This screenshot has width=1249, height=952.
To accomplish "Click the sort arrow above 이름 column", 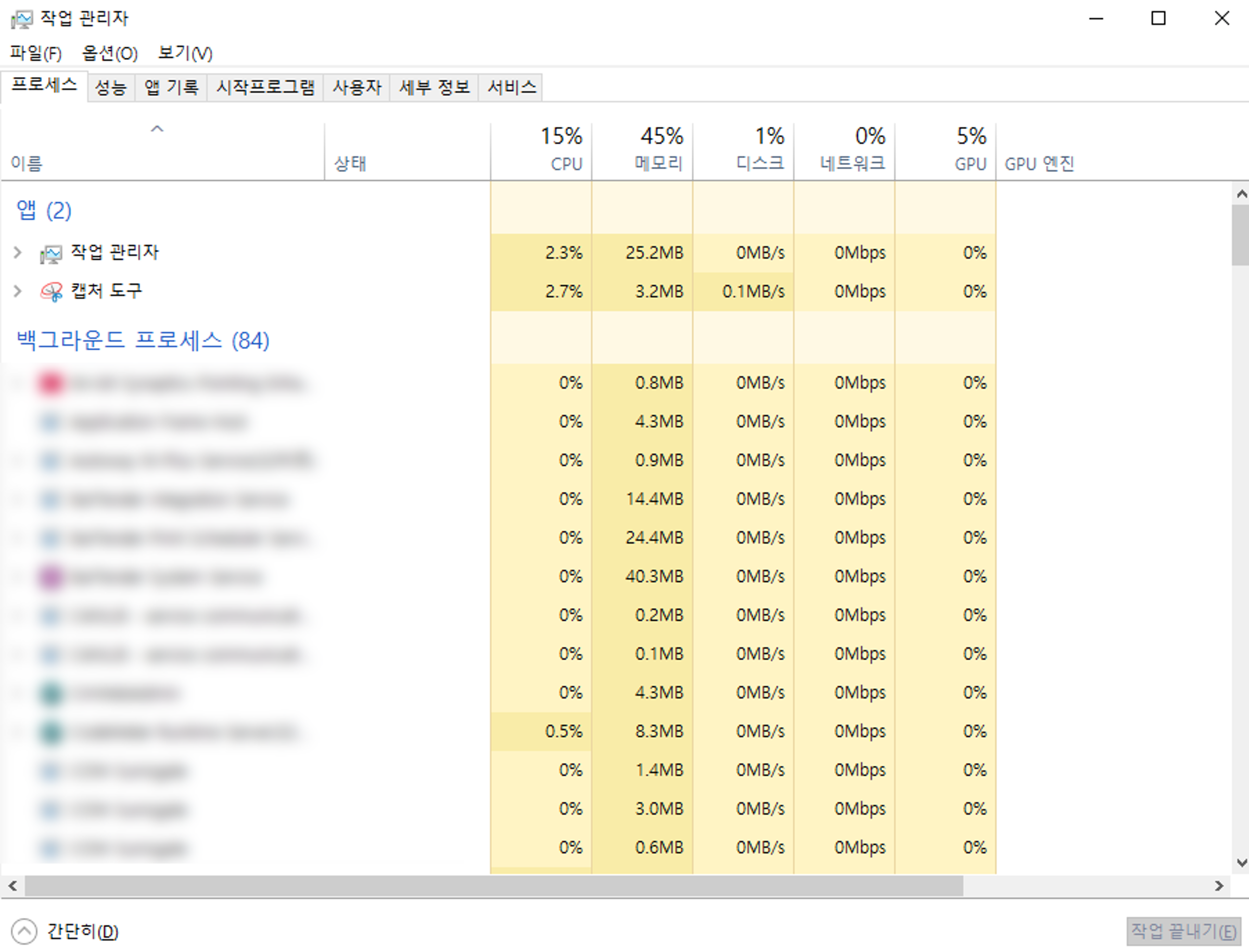I will [157, 129].
